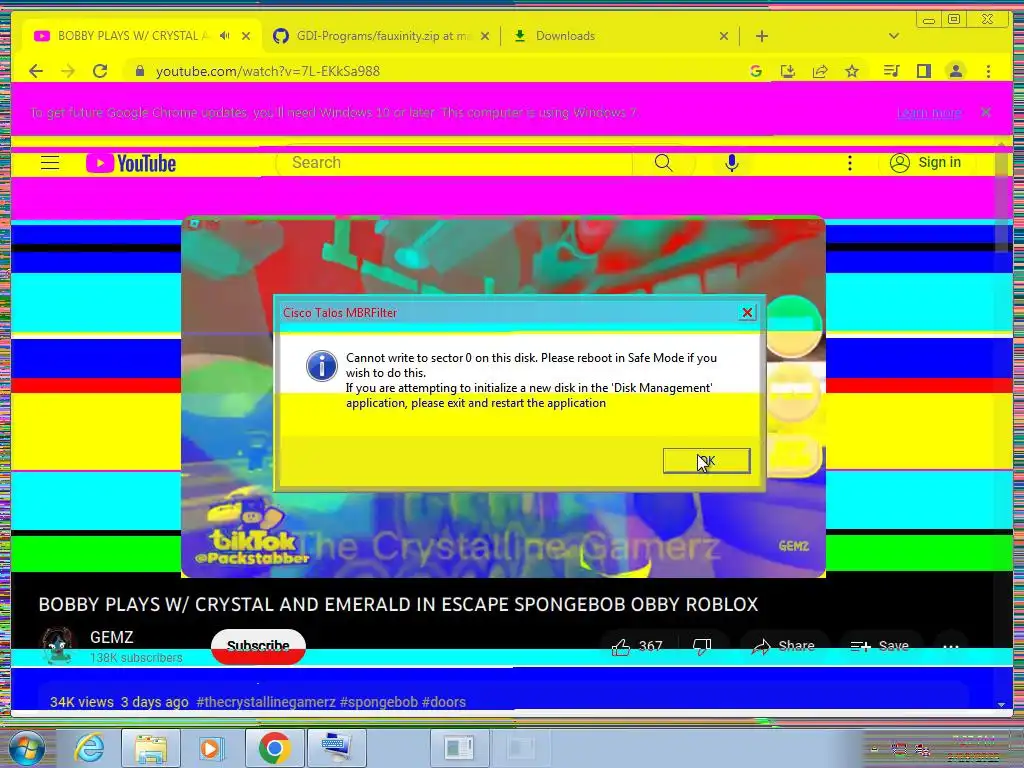Switch to Chrome in the taskbar
Image resolution: width=1024 pixels, height=768 pixels.
coord(274,747)
